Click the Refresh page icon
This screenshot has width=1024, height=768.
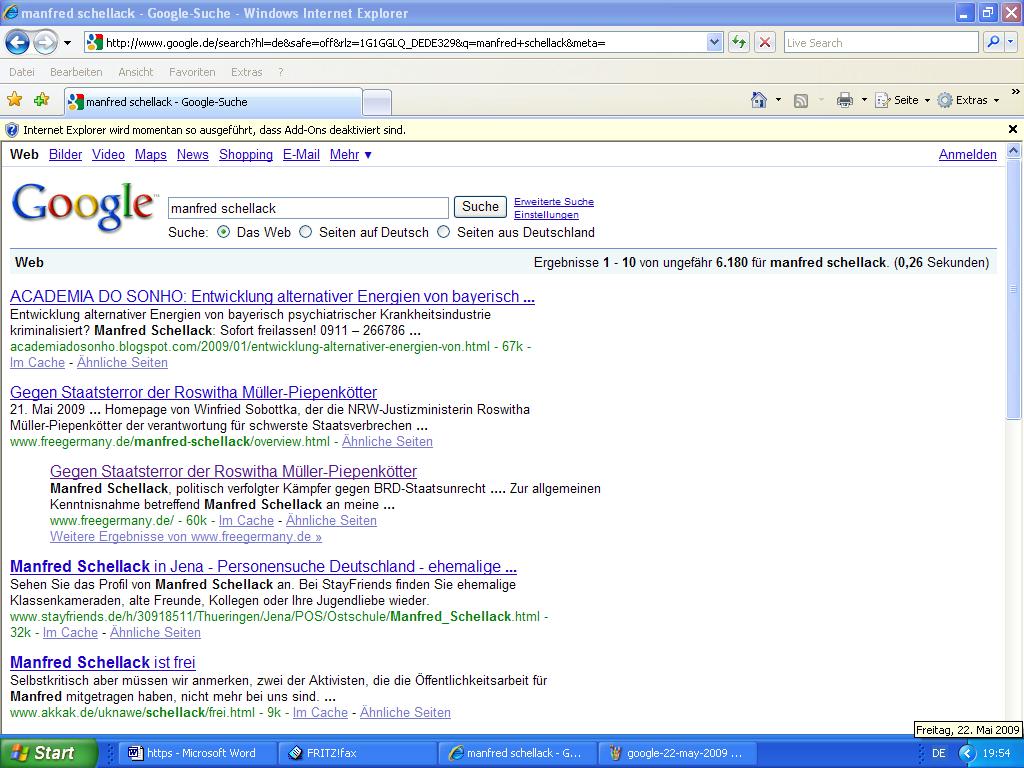tap(739, 42)
